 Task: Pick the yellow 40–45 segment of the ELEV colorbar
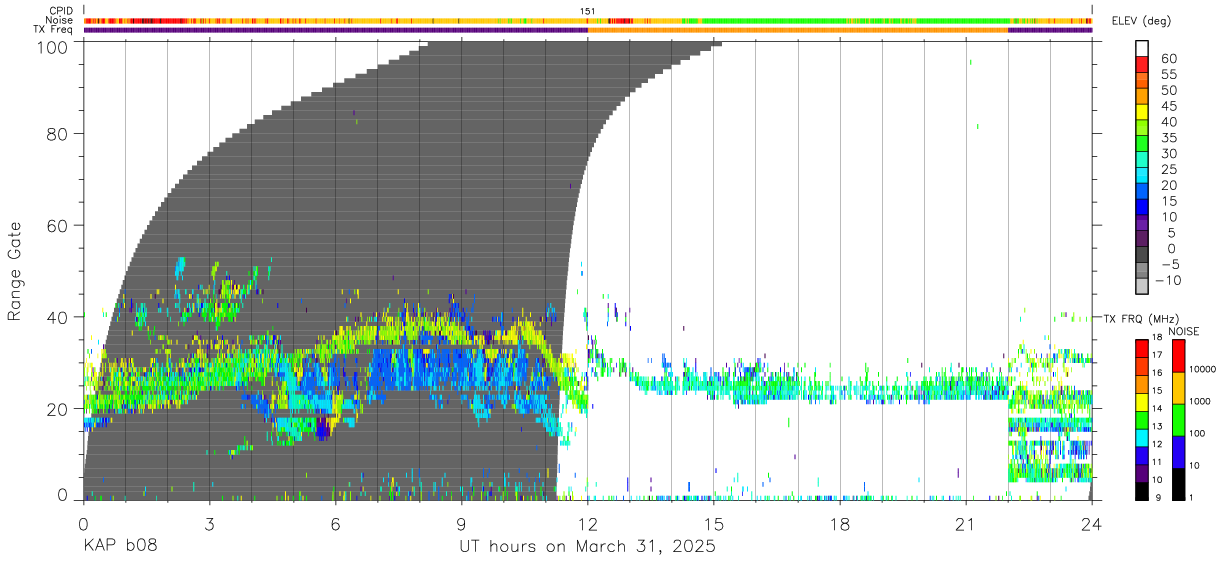(x=1142, y=113)
